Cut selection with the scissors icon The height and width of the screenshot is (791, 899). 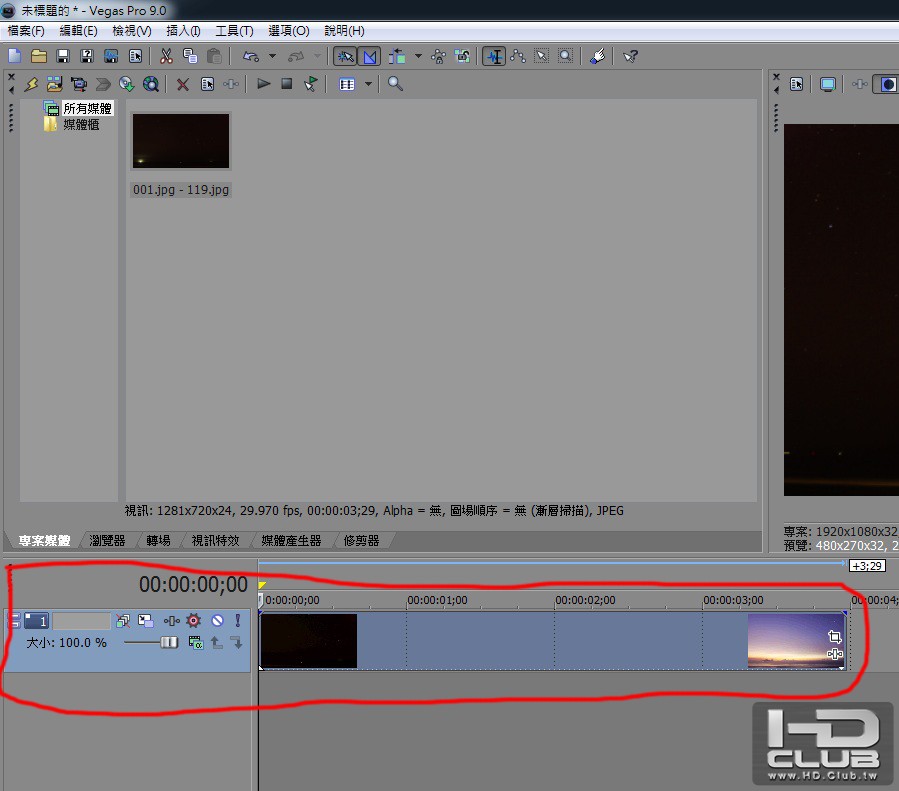166,56
